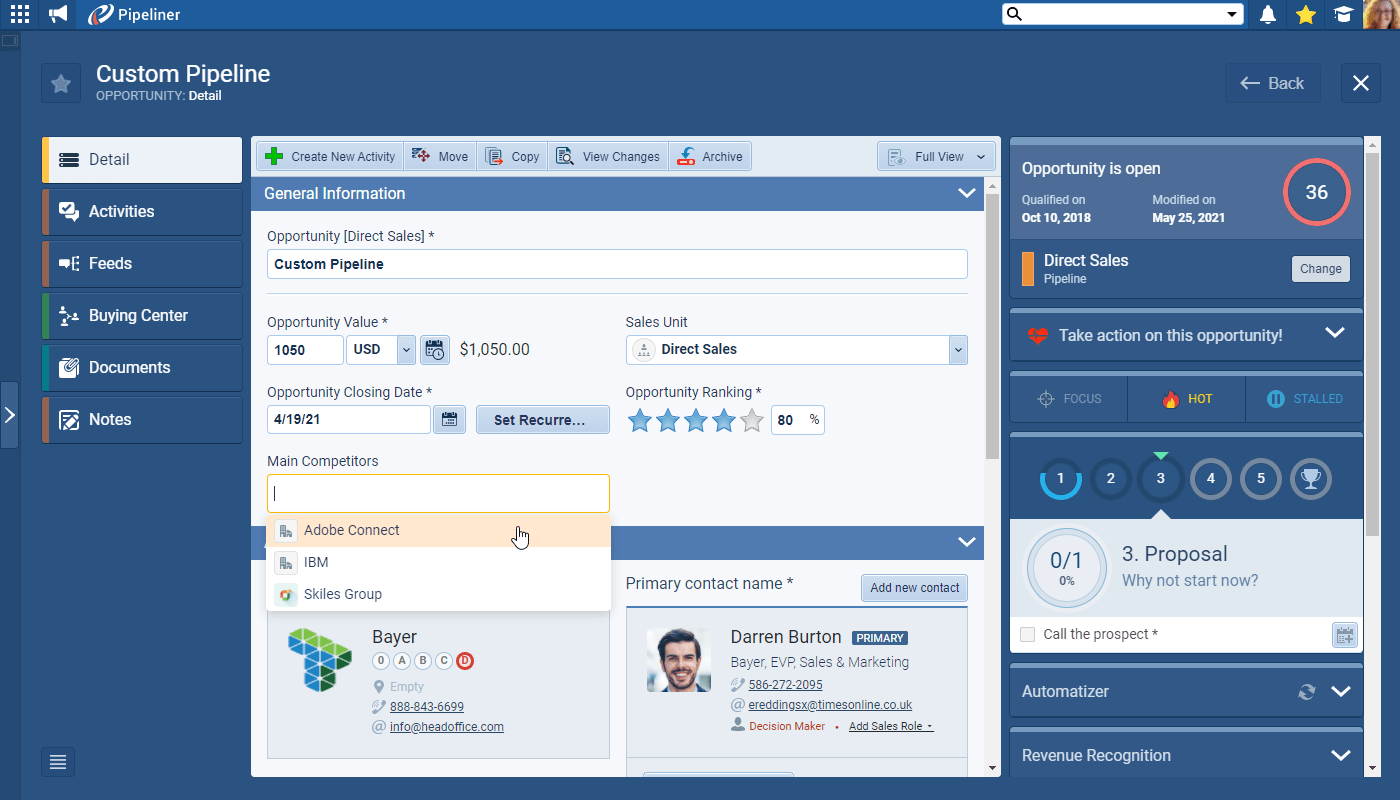Open notifications with the bell icon
1400x800 pixels.
click(1267, 15)
